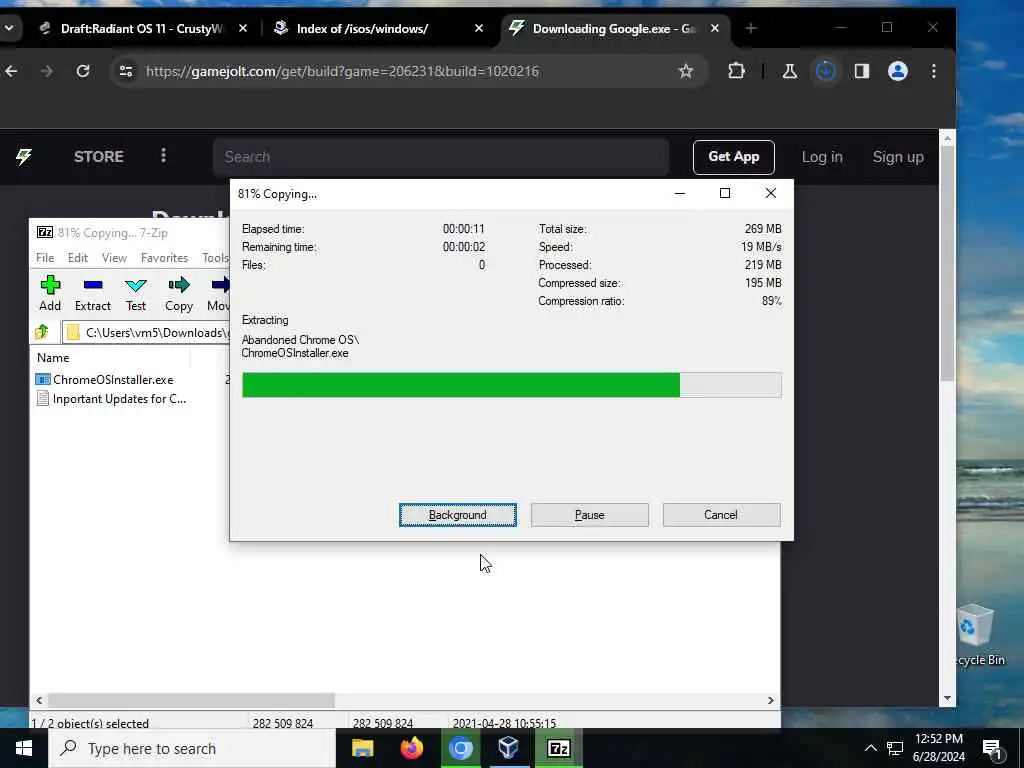Click the Get App button

[733, 157]
